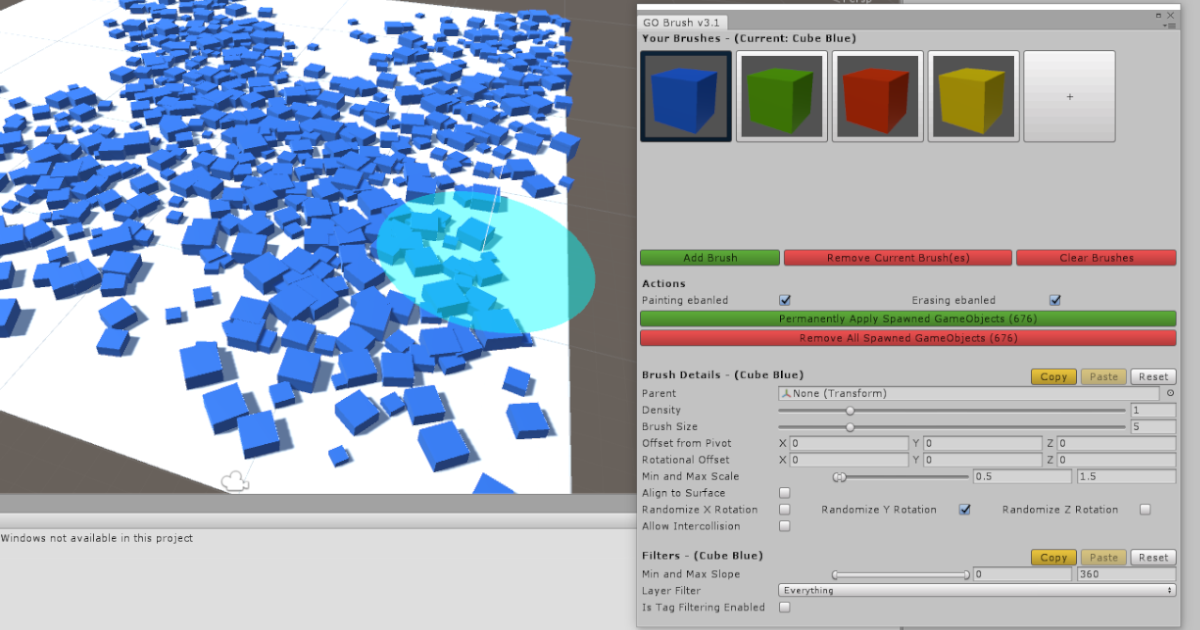This screenshot has height=630, width=1200.
Task: Uncheck the Erasing ebanled checkbox
Action: (x=1054, y=299)
